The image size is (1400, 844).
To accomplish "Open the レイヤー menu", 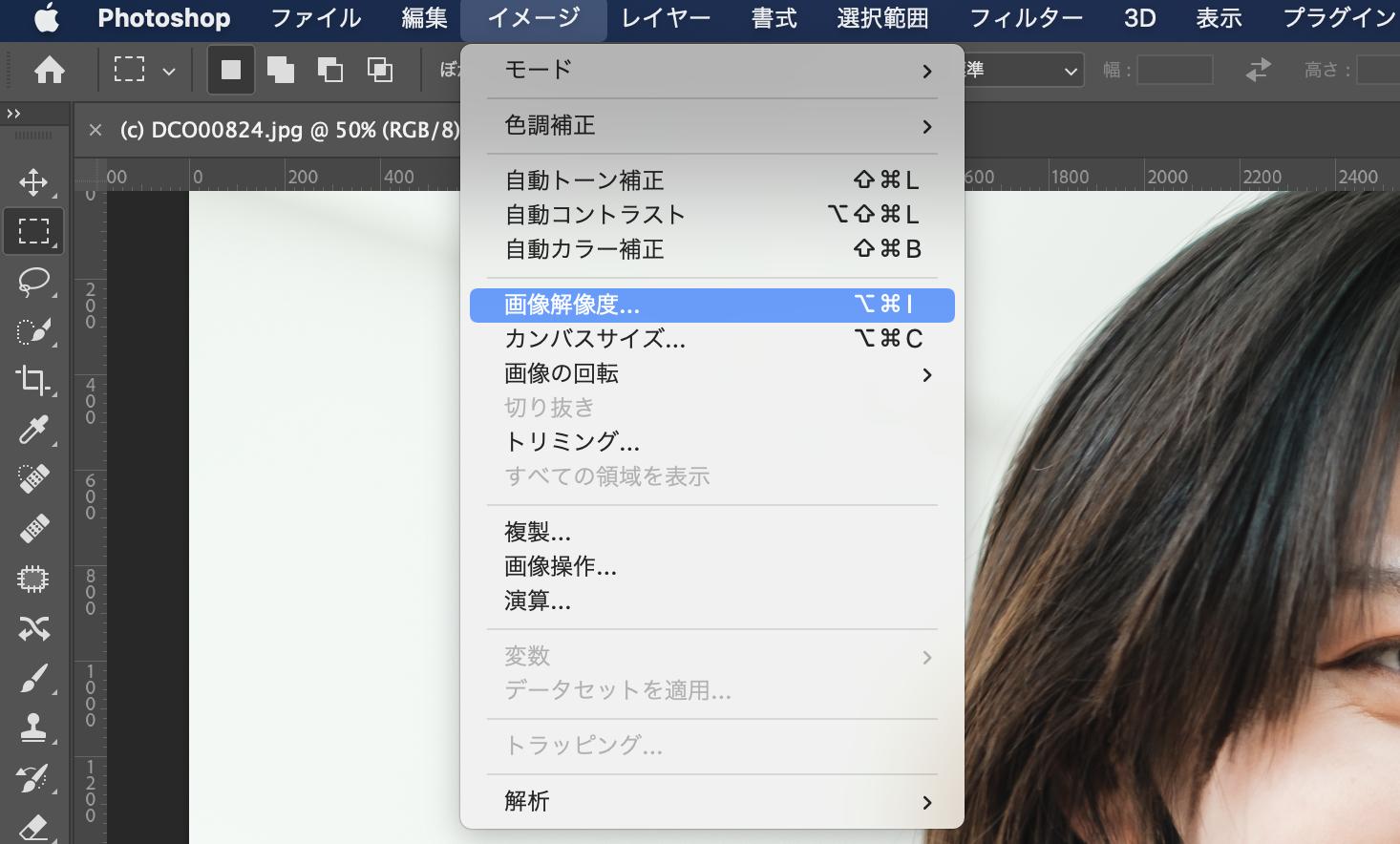I will pyautogui.click(x=666, y=18).
